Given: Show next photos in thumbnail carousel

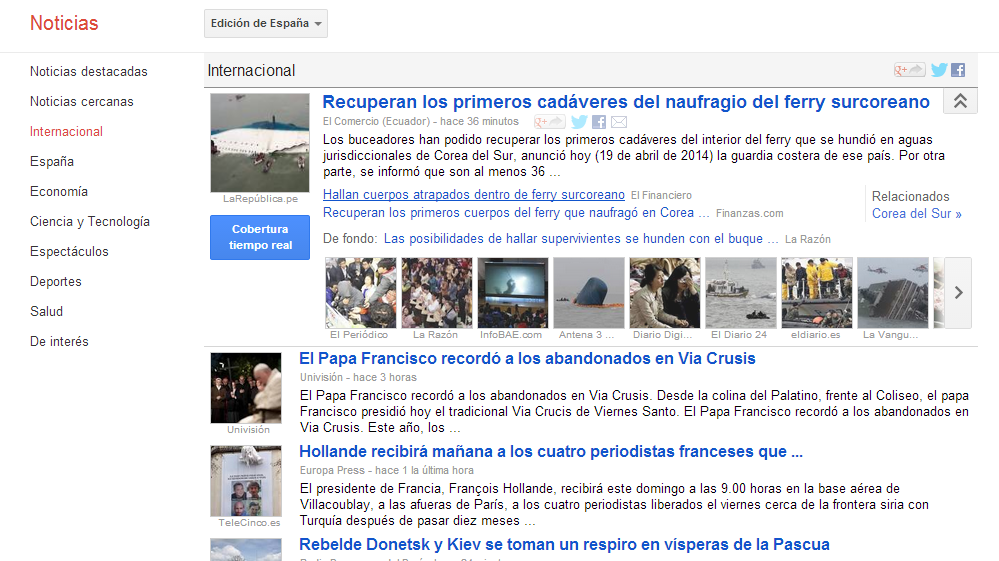Looking at the screenshot, I should [959, 293].
